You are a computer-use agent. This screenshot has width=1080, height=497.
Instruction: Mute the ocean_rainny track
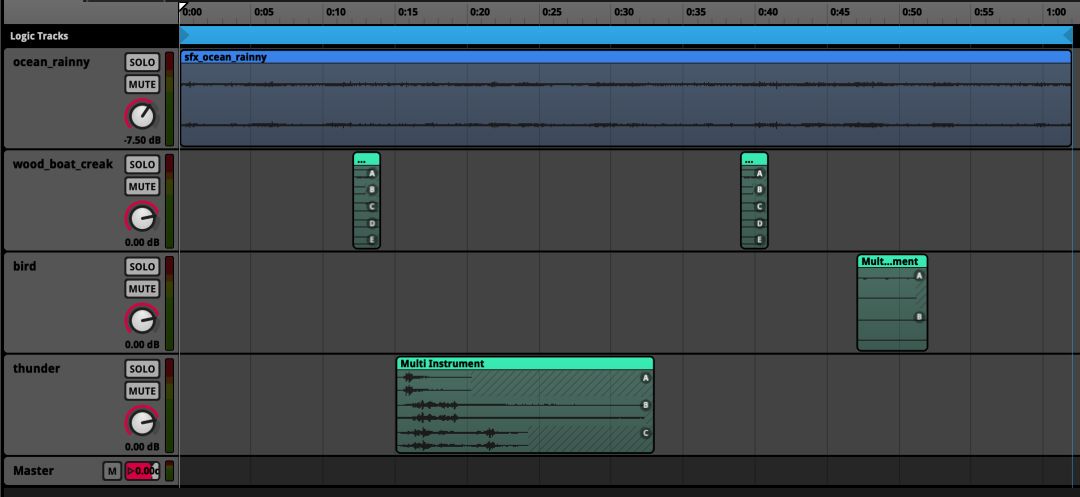pos(142,85)
